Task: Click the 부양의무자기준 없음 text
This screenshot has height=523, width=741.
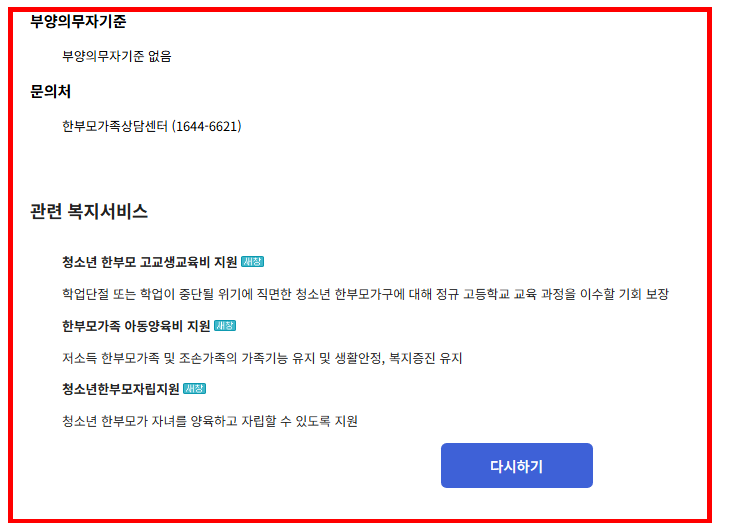Action: (x=117, y=56)
